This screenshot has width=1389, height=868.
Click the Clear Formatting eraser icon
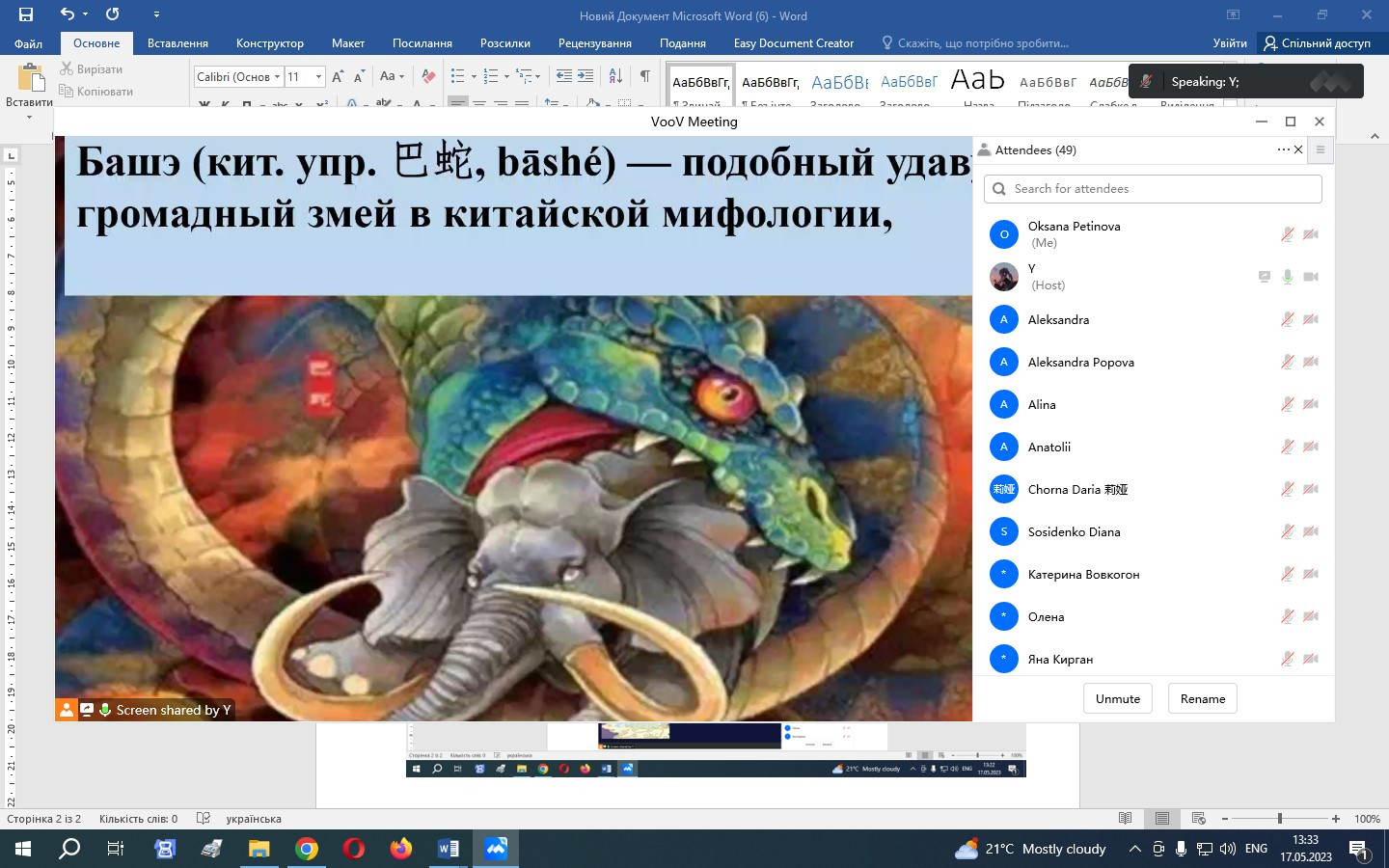(x=429, y=76)
